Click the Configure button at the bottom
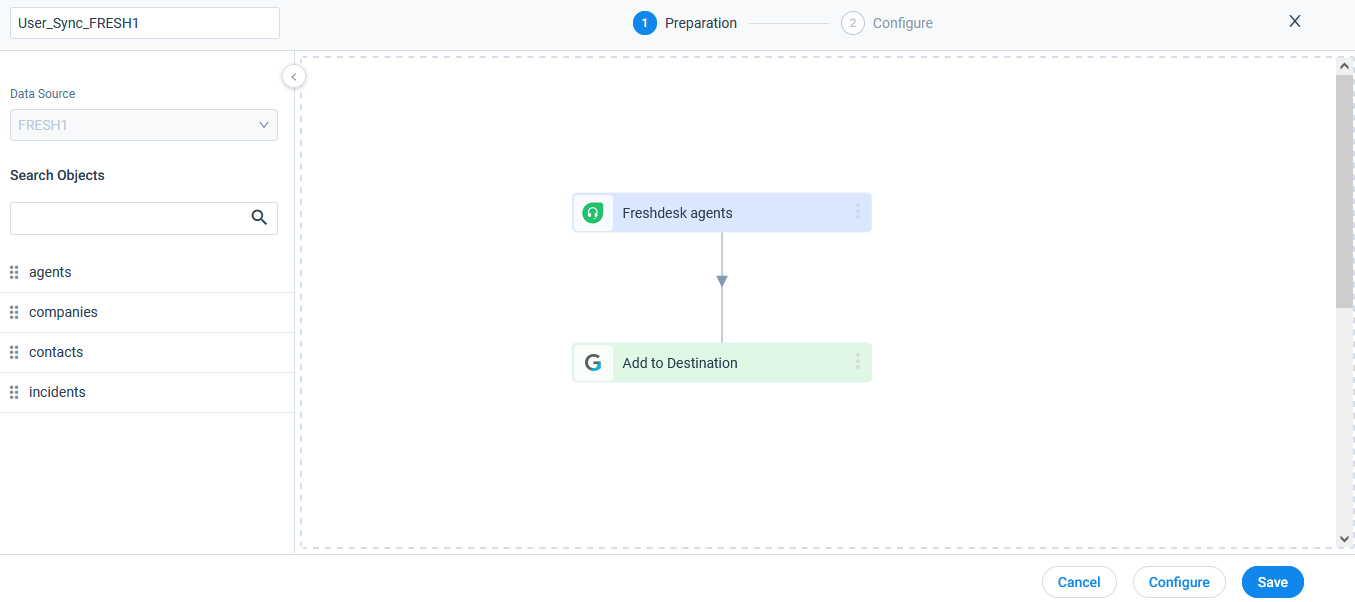1355x602 pixels. (1178, 582)
